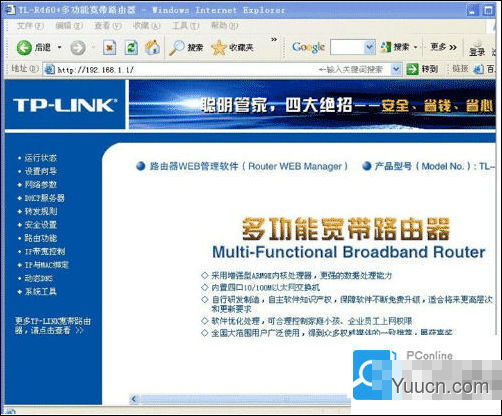Click the Home icon in toolbar
The width and height of the screenshot is (502, 416).
152,47
